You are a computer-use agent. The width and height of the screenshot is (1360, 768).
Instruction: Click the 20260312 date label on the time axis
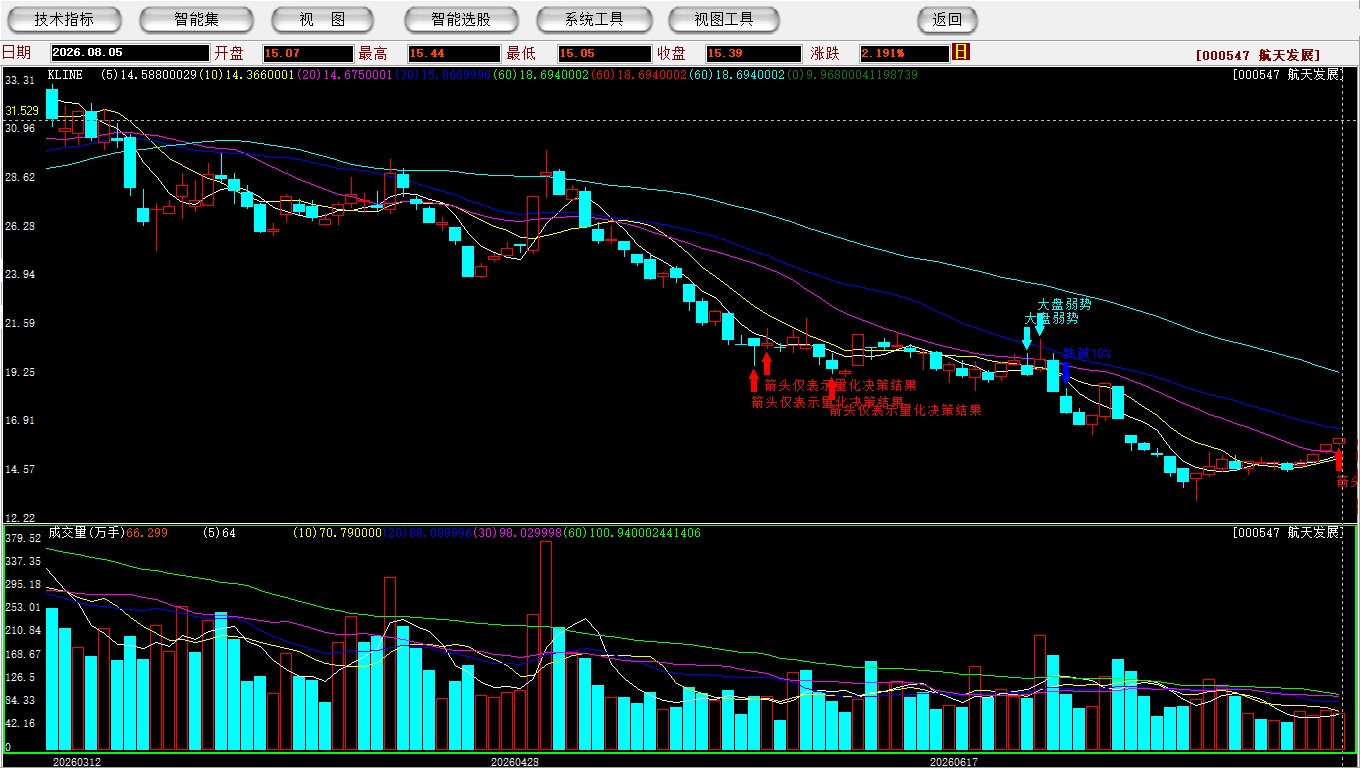[x=77, y=762]
